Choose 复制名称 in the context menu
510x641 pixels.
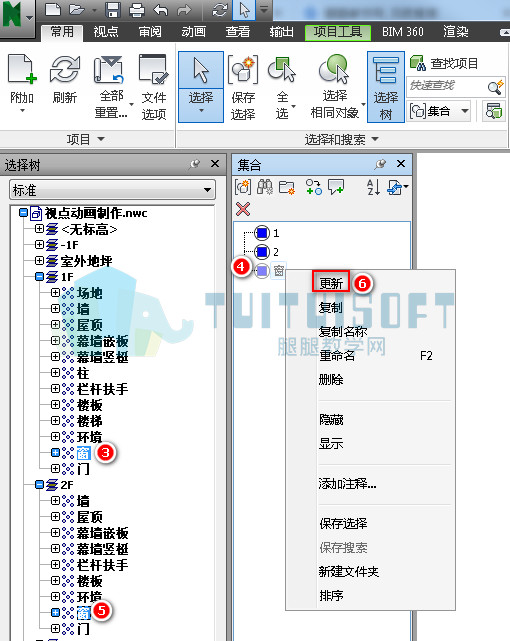(x=342, y=331)
